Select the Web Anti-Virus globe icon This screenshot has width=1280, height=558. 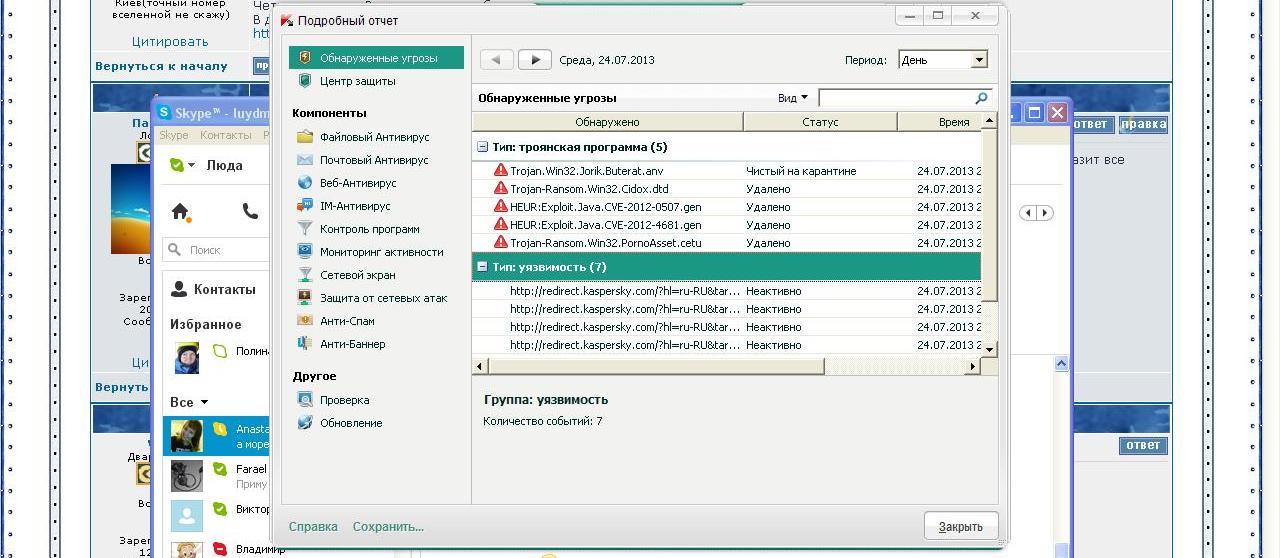point(305,183)
